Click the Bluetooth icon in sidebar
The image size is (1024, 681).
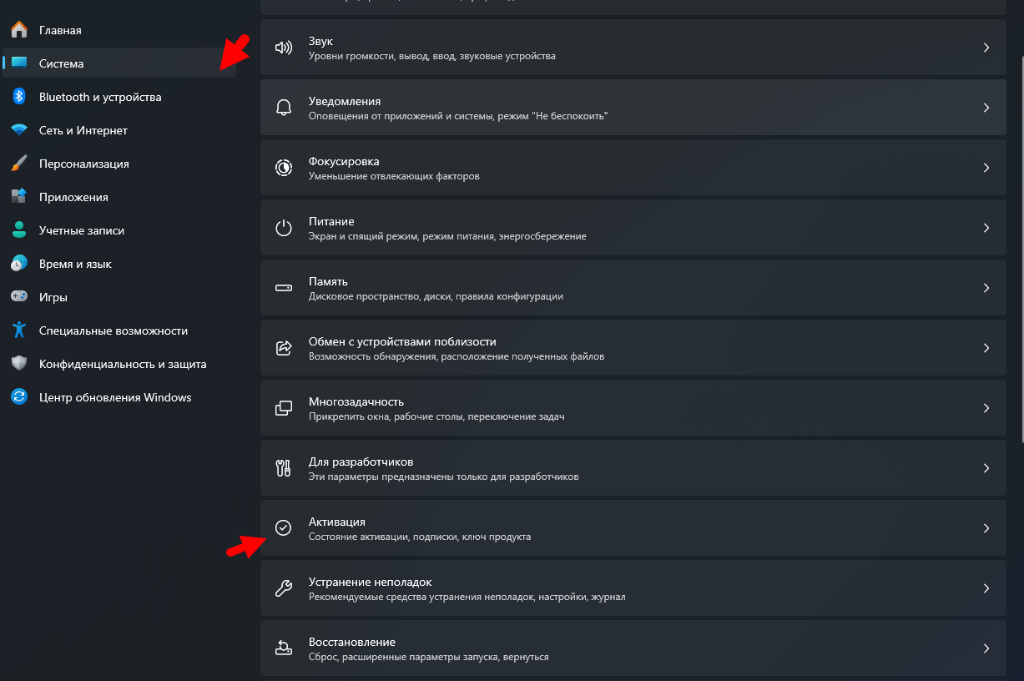coord(18,97)
